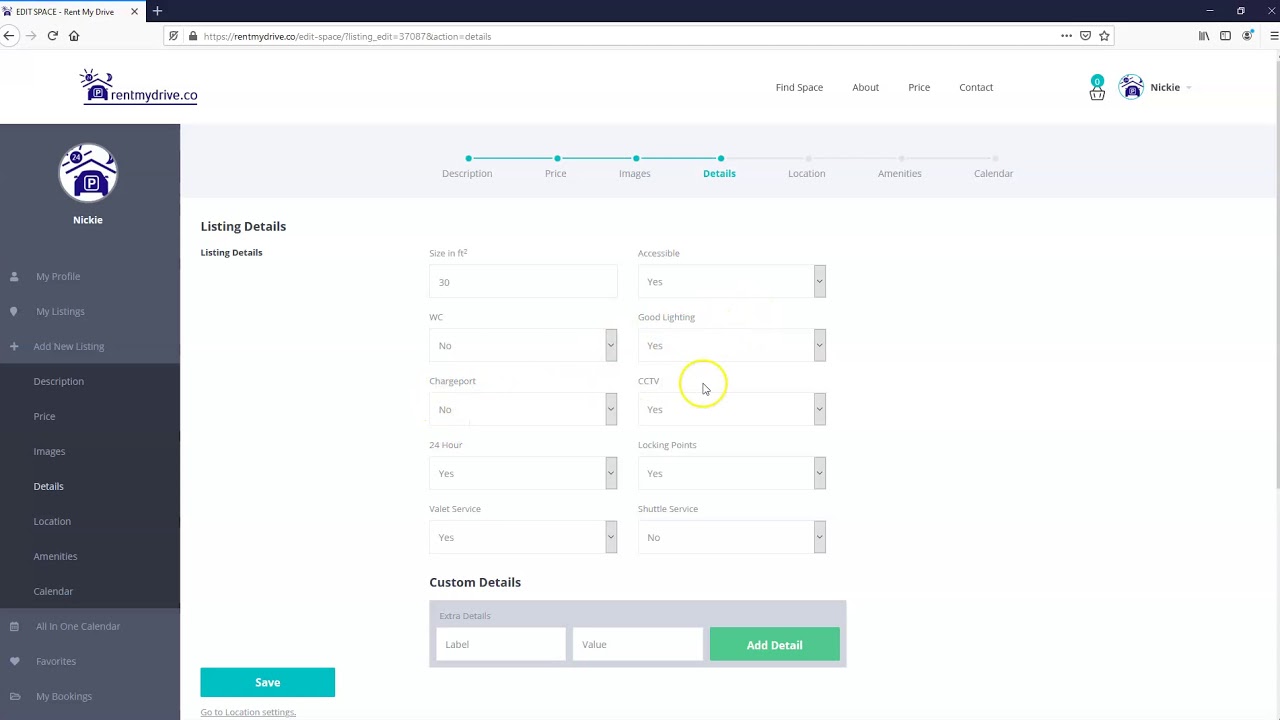Open the WC dropdown

[522, 346]
